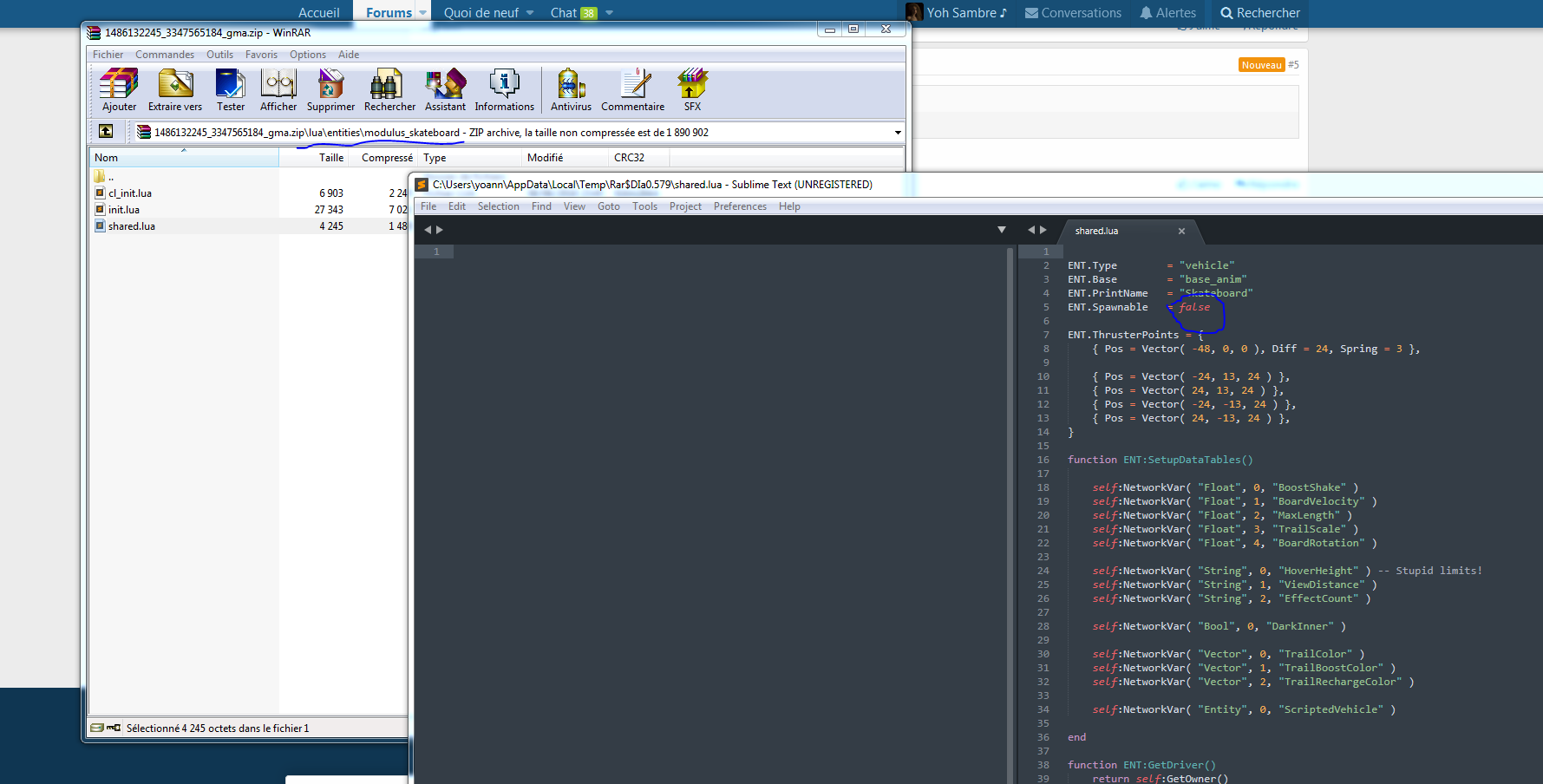Open the Favoris menu

pyautogui.click(x=261, y=55)
